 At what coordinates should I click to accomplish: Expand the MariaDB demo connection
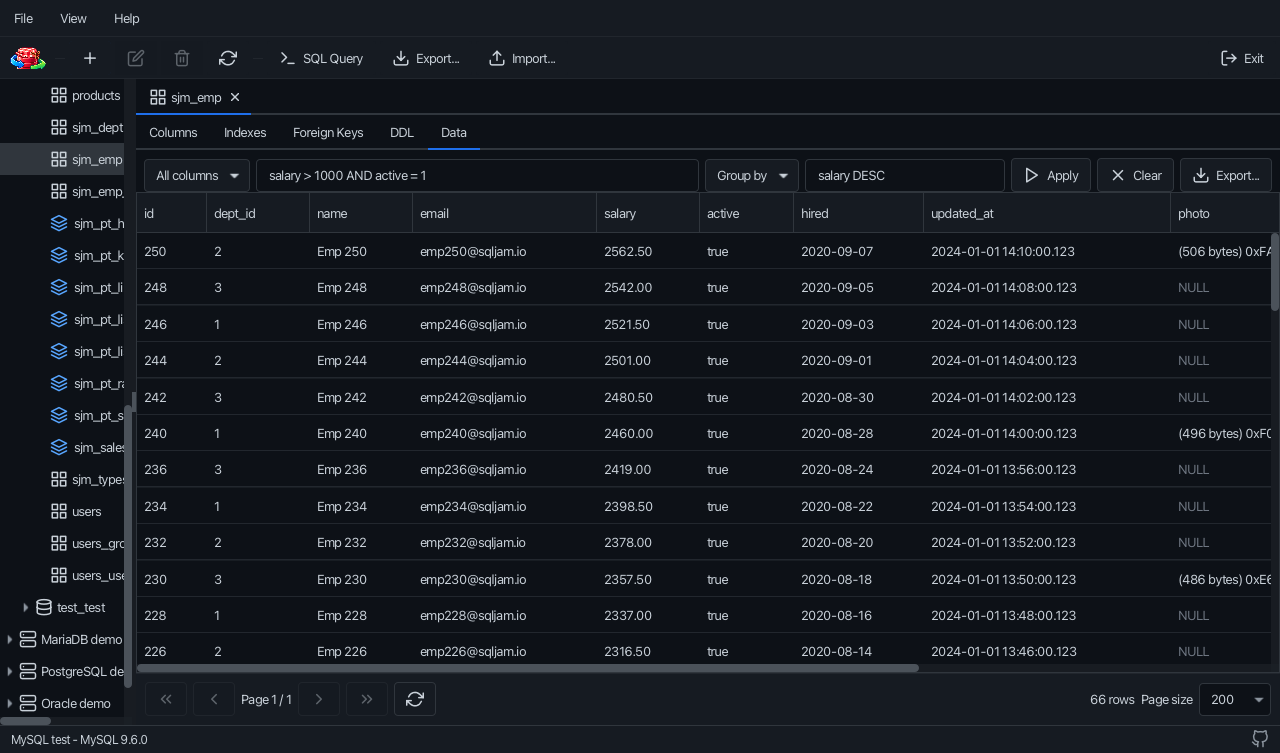10,639
